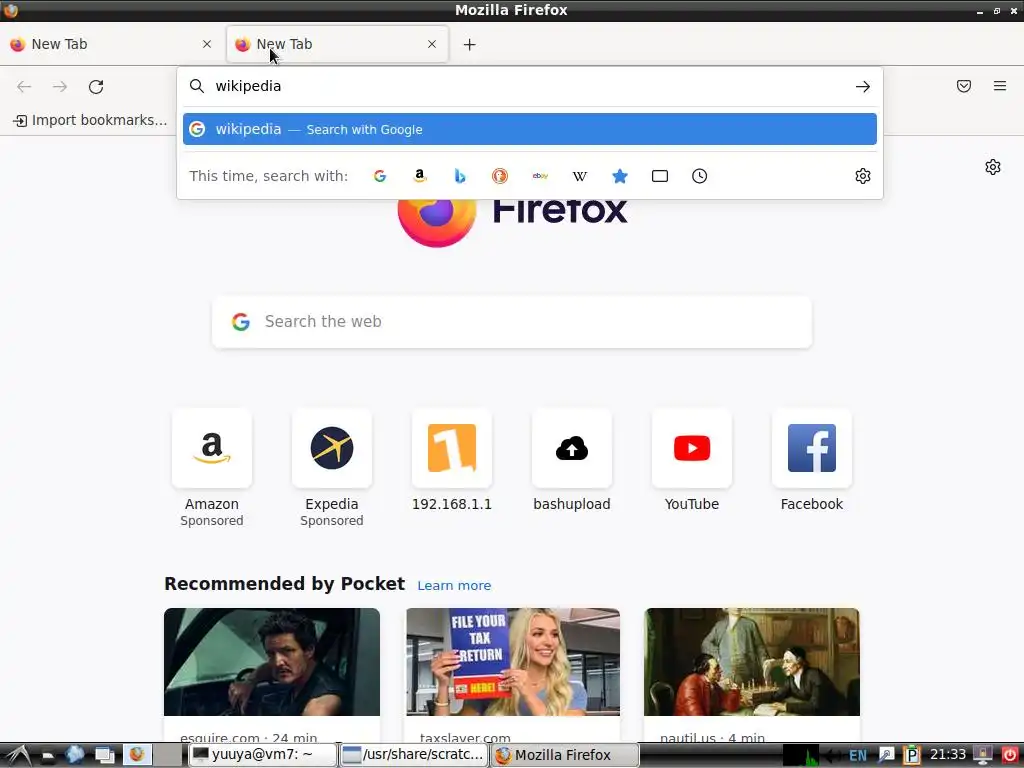The height and width of the screenshot is (768, 1024).
Task: Search this time with eBay icon
Action: click(x=540, y=176)
